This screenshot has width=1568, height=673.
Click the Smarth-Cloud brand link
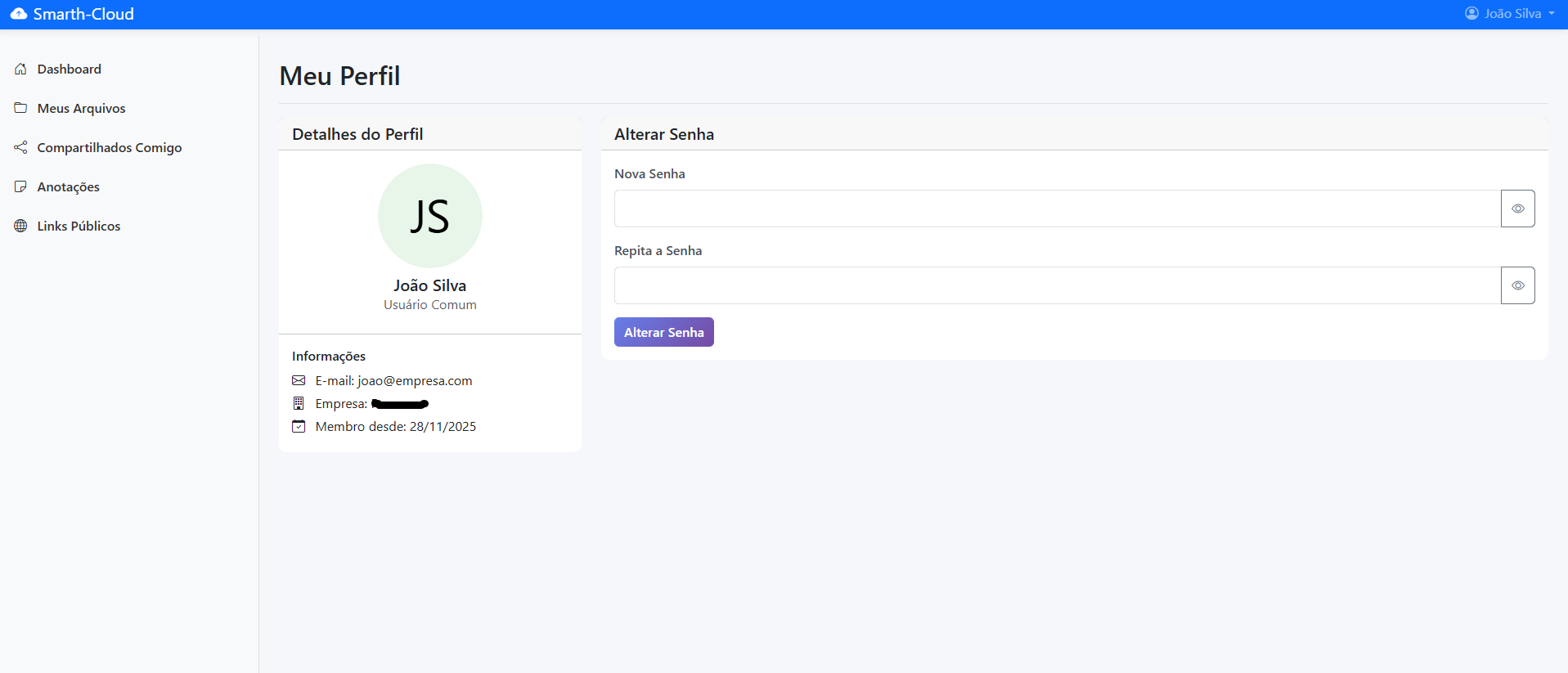point(83,14)
